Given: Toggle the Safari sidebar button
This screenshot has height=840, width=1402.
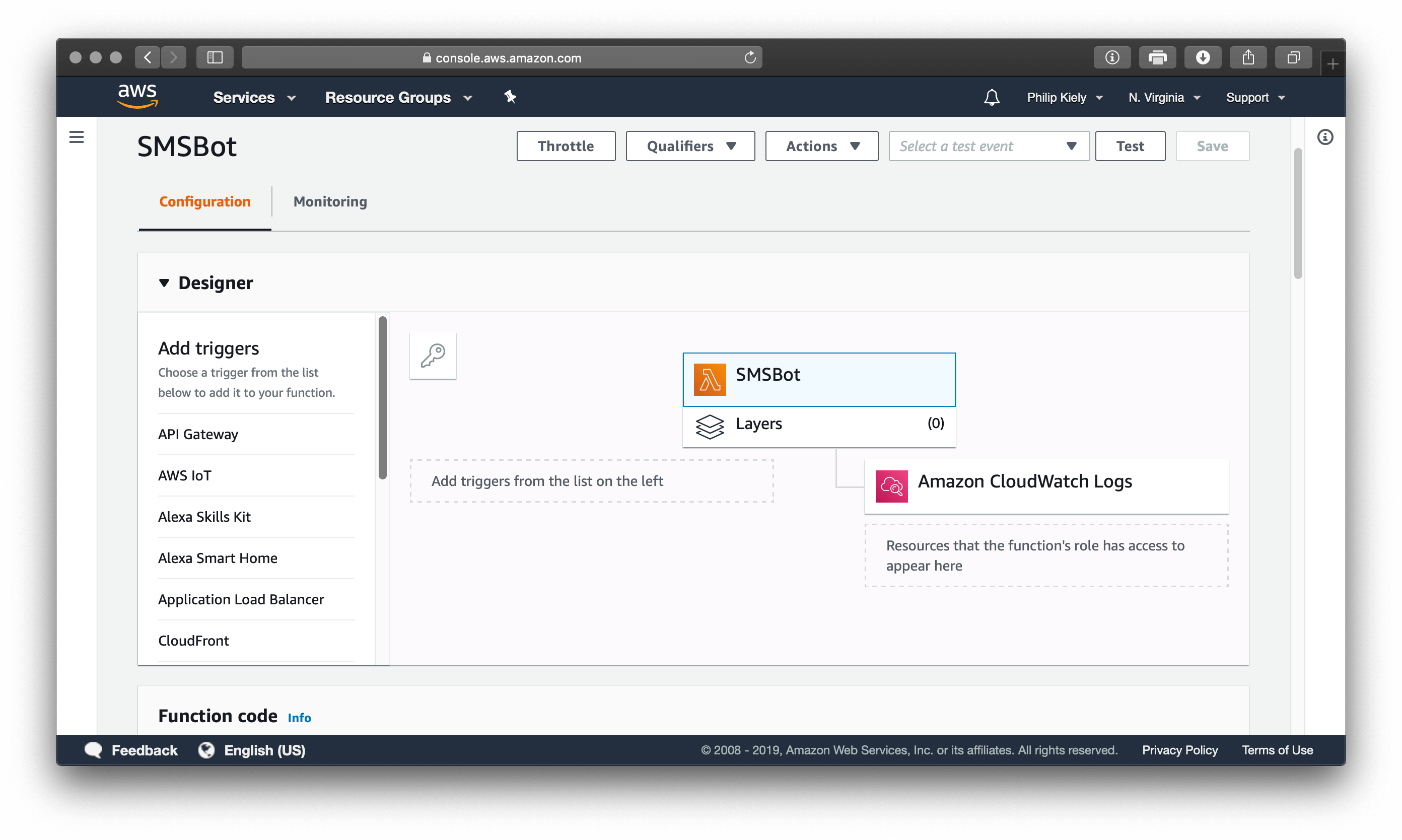Looking at the screenshot, I should (x=215, y=57).
